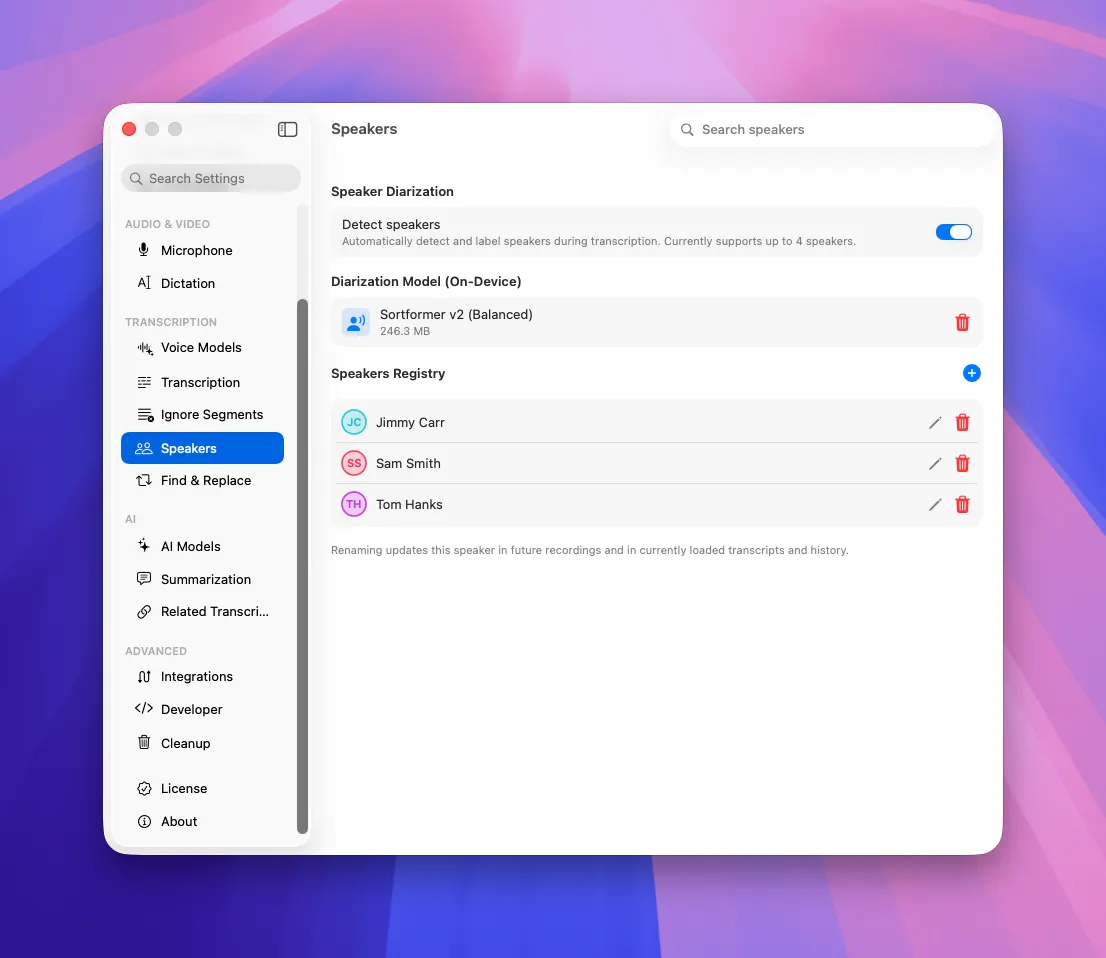The width and height of the screenshot is (1106, 958).
Task: Select the Sam Smith name text
Action: (x=408, y=463)
